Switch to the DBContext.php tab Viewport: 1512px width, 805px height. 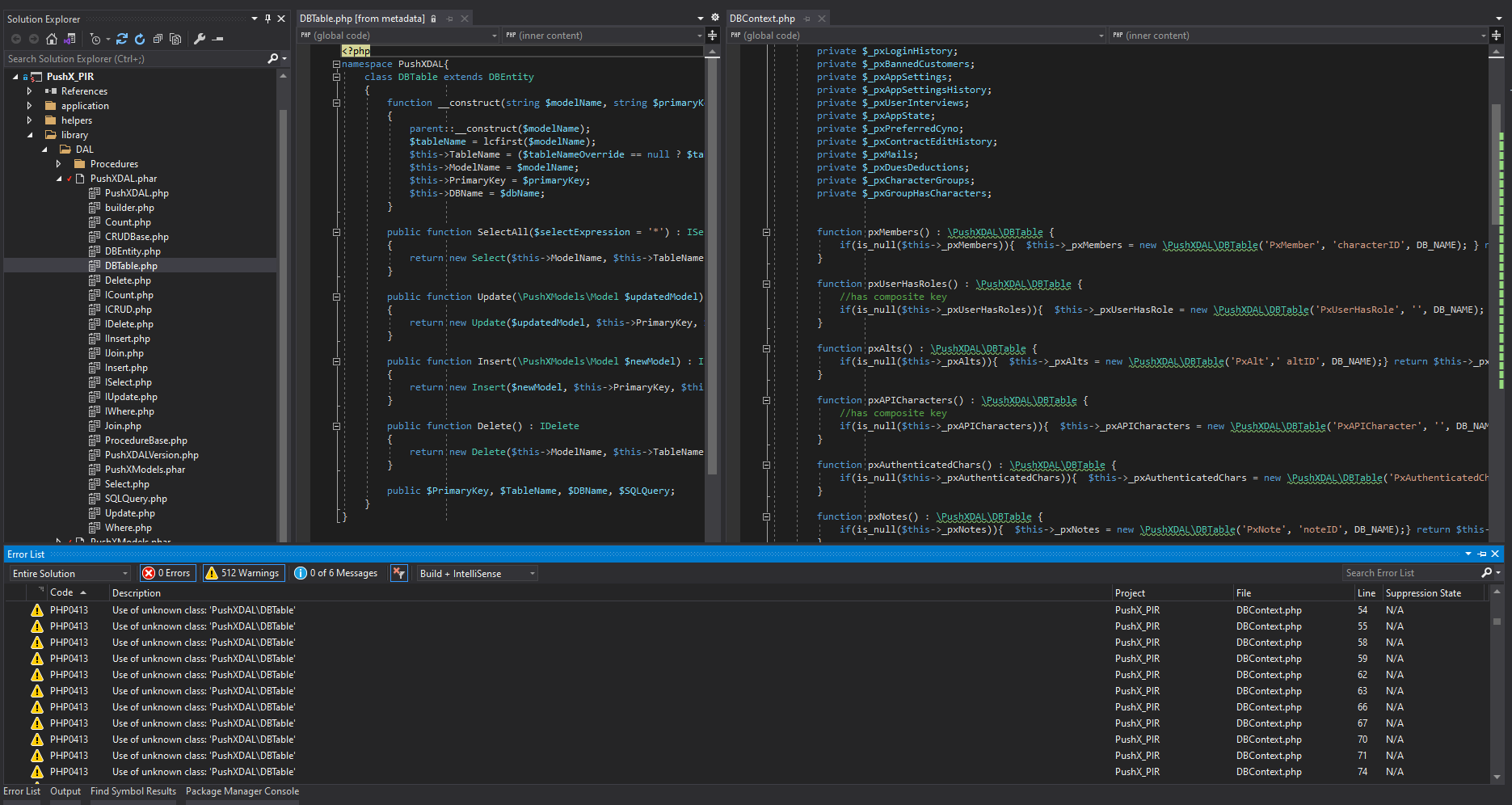762,19
